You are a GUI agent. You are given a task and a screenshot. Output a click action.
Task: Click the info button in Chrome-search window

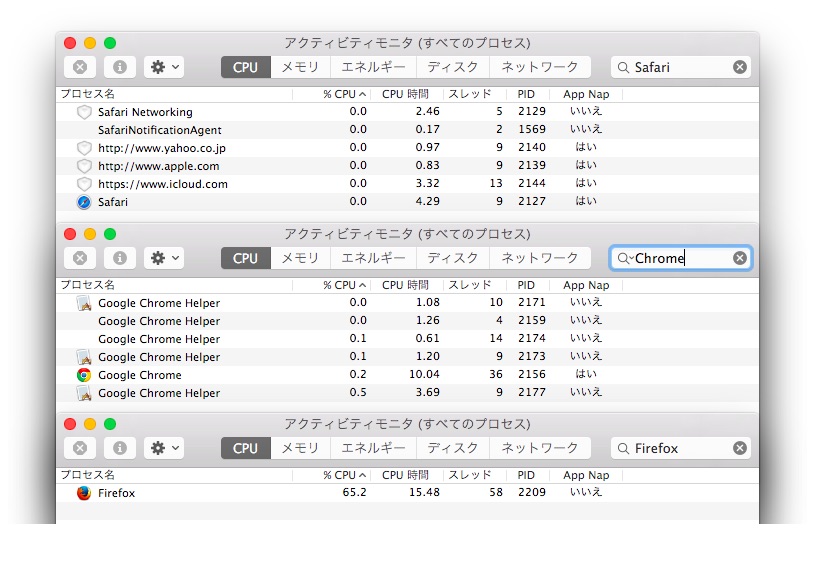(x=120, y=258)
